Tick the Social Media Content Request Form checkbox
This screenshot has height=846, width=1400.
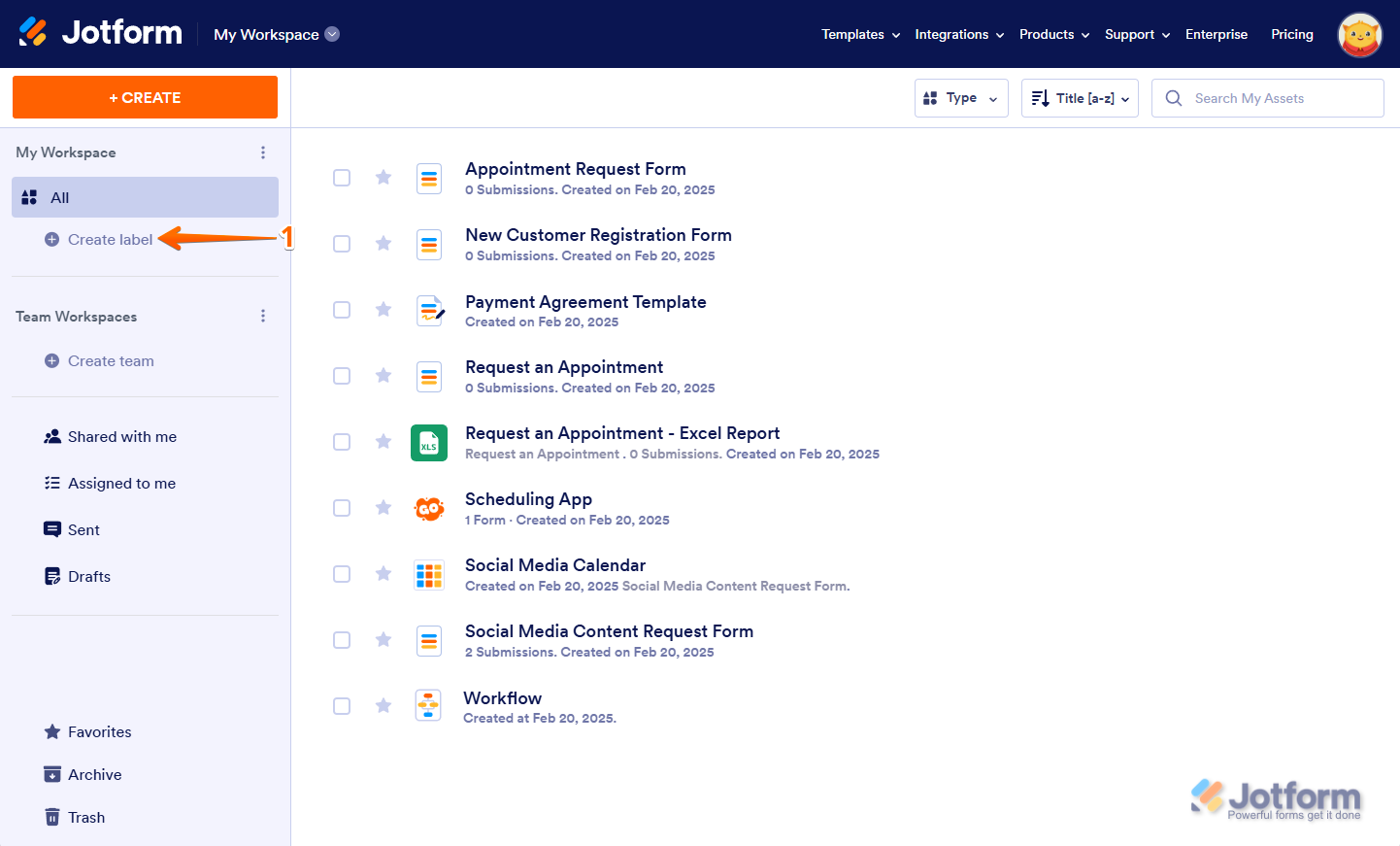coord(342,640)
